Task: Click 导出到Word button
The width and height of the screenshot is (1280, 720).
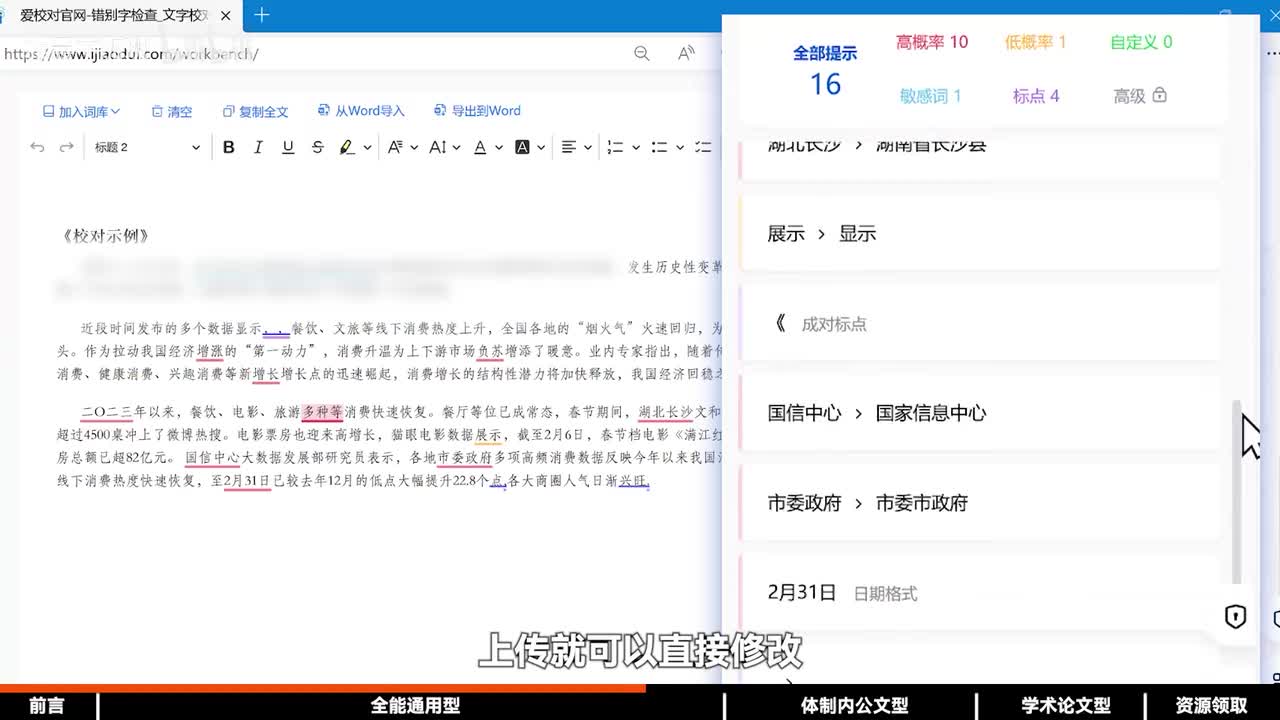Action: tap(477, 111)
